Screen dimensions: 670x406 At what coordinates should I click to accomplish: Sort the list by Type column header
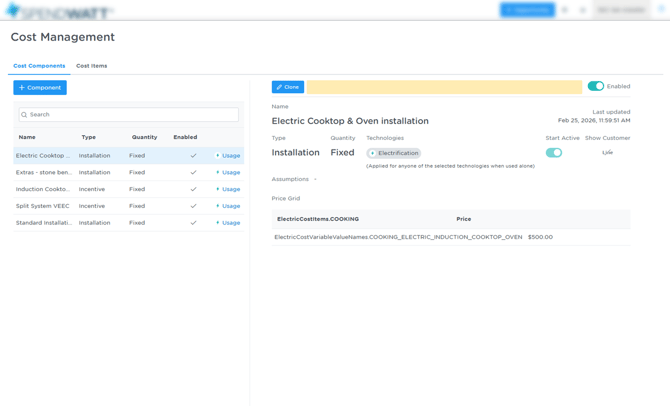pos(89,137)
